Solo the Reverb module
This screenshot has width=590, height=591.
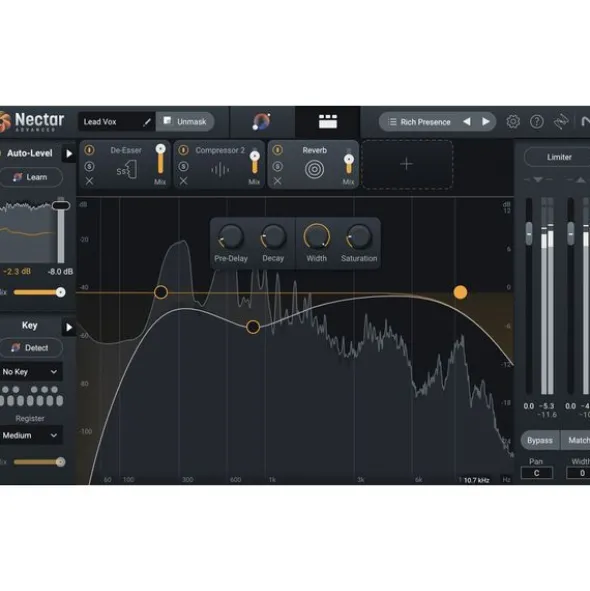(x=277, y=166)
